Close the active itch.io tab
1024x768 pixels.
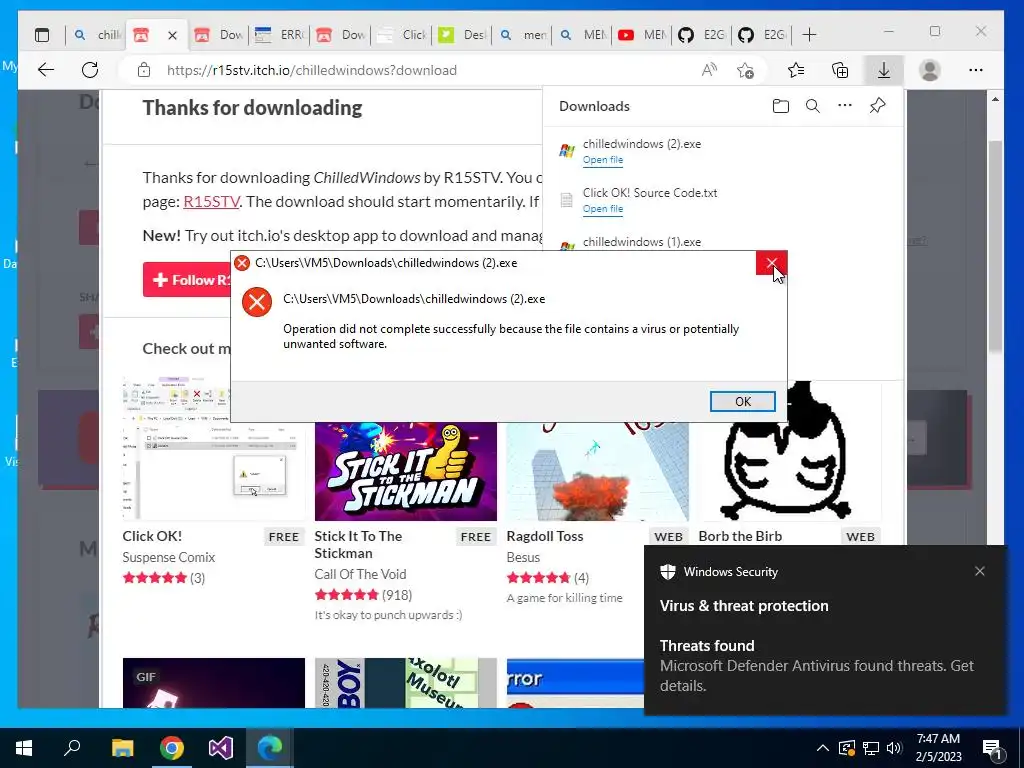click(x=172, y=35)
